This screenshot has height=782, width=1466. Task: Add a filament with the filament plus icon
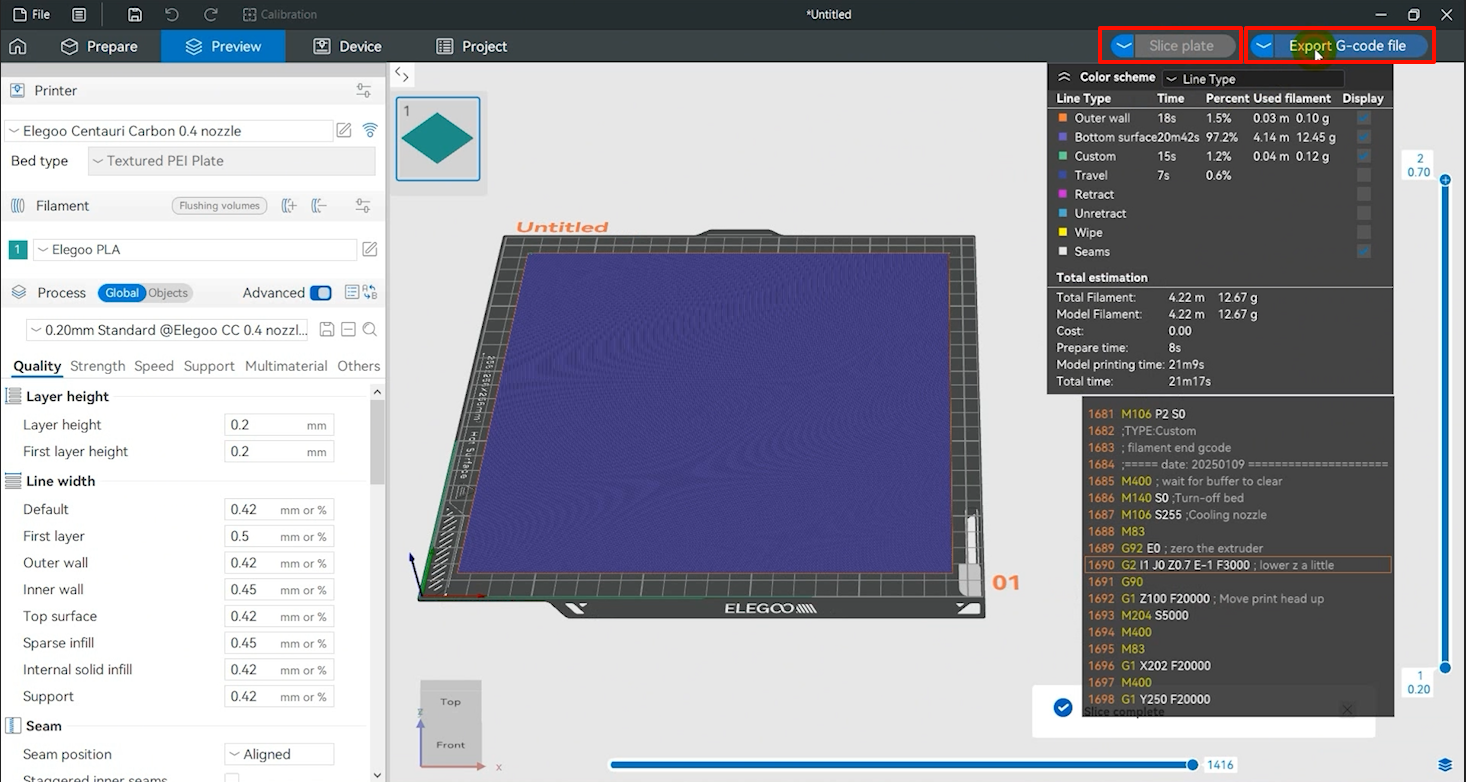click(x=288, y=206)
